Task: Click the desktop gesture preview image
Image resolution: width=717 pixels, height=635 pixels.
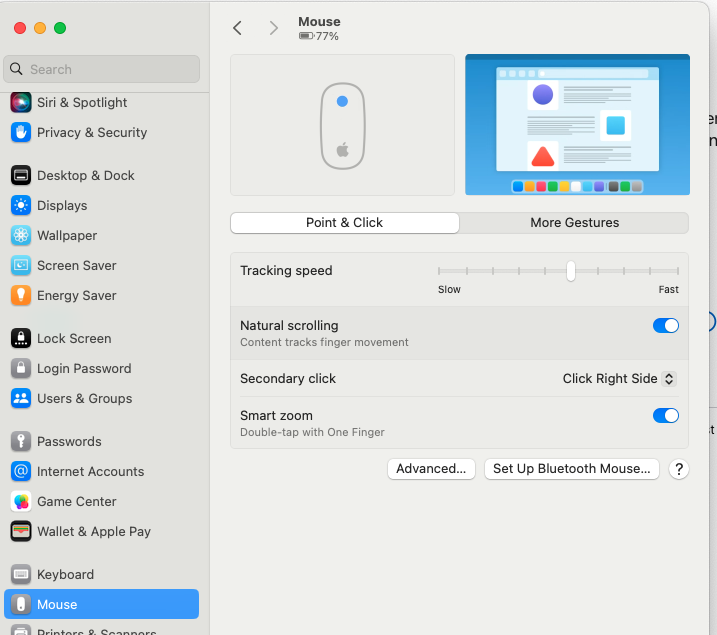Action: click(x=577, y=125)
